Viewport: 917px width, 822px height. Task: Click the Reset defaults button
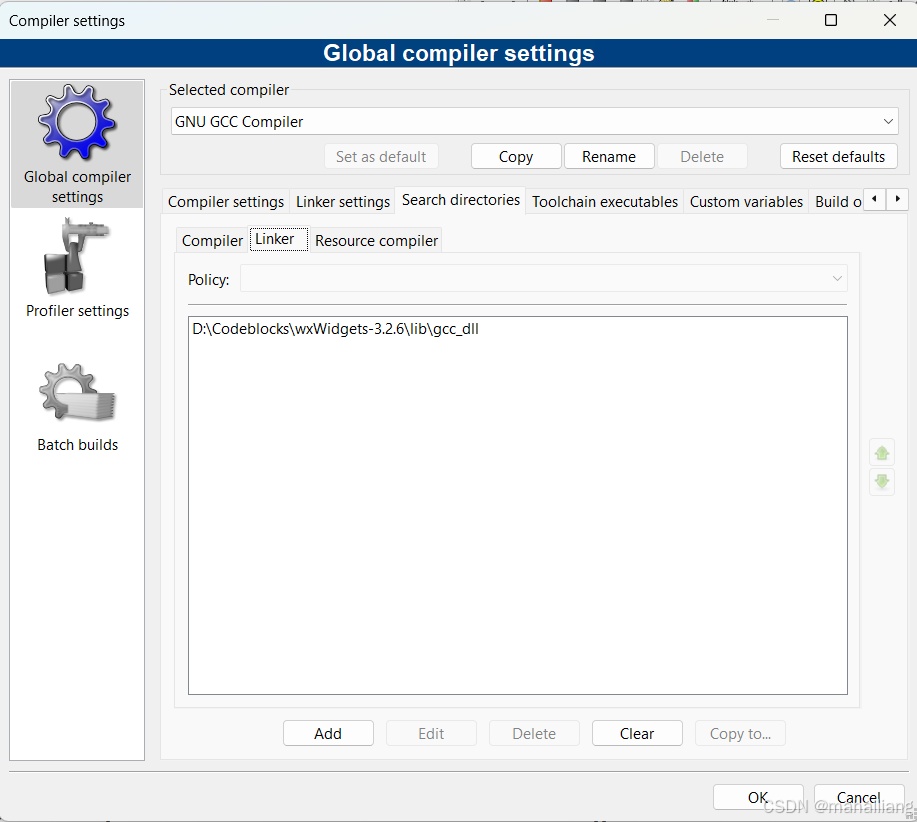tap(838, 157)
